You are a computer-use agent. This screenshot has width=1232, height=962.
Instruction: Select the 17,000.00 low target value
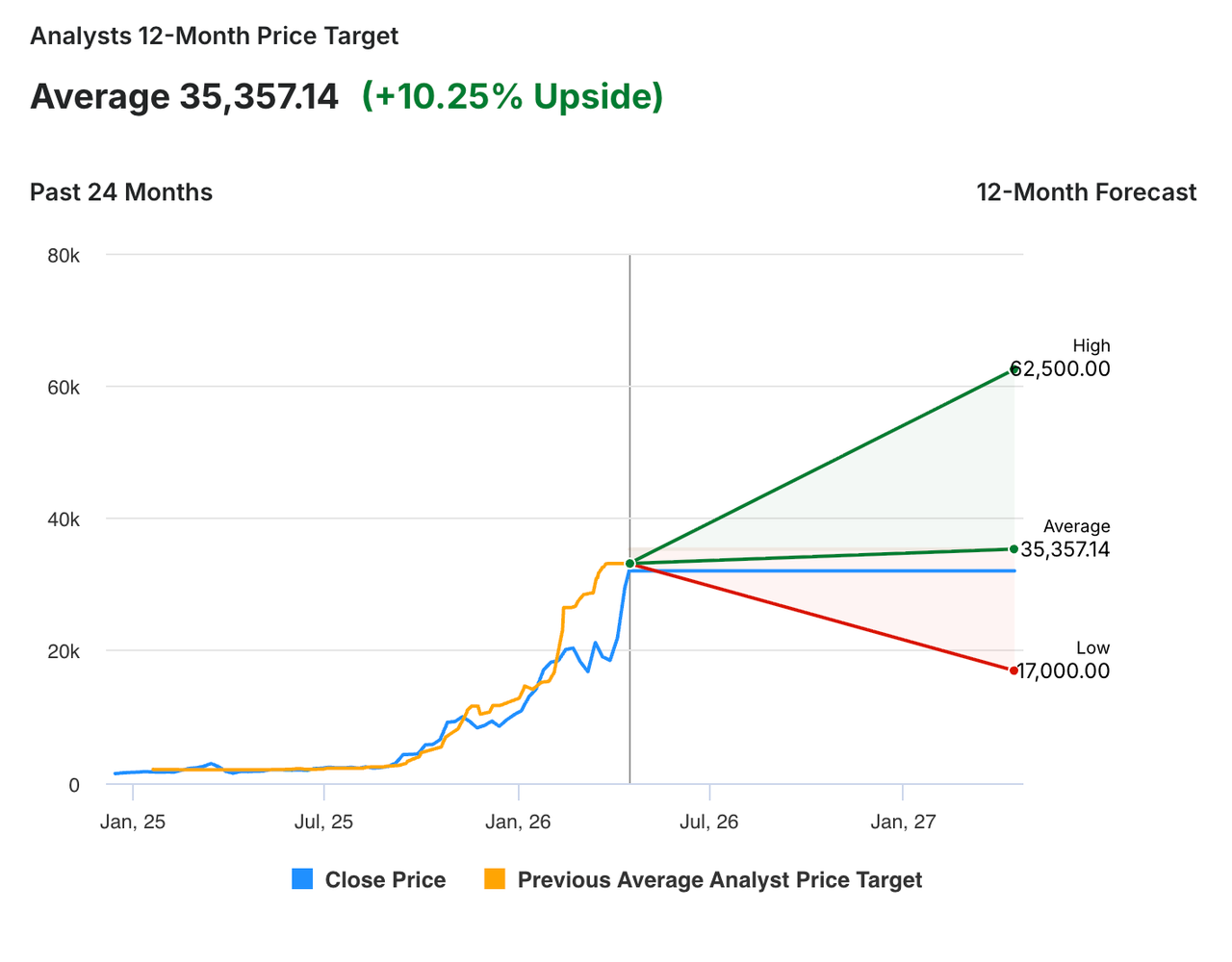click(1065, 671)
